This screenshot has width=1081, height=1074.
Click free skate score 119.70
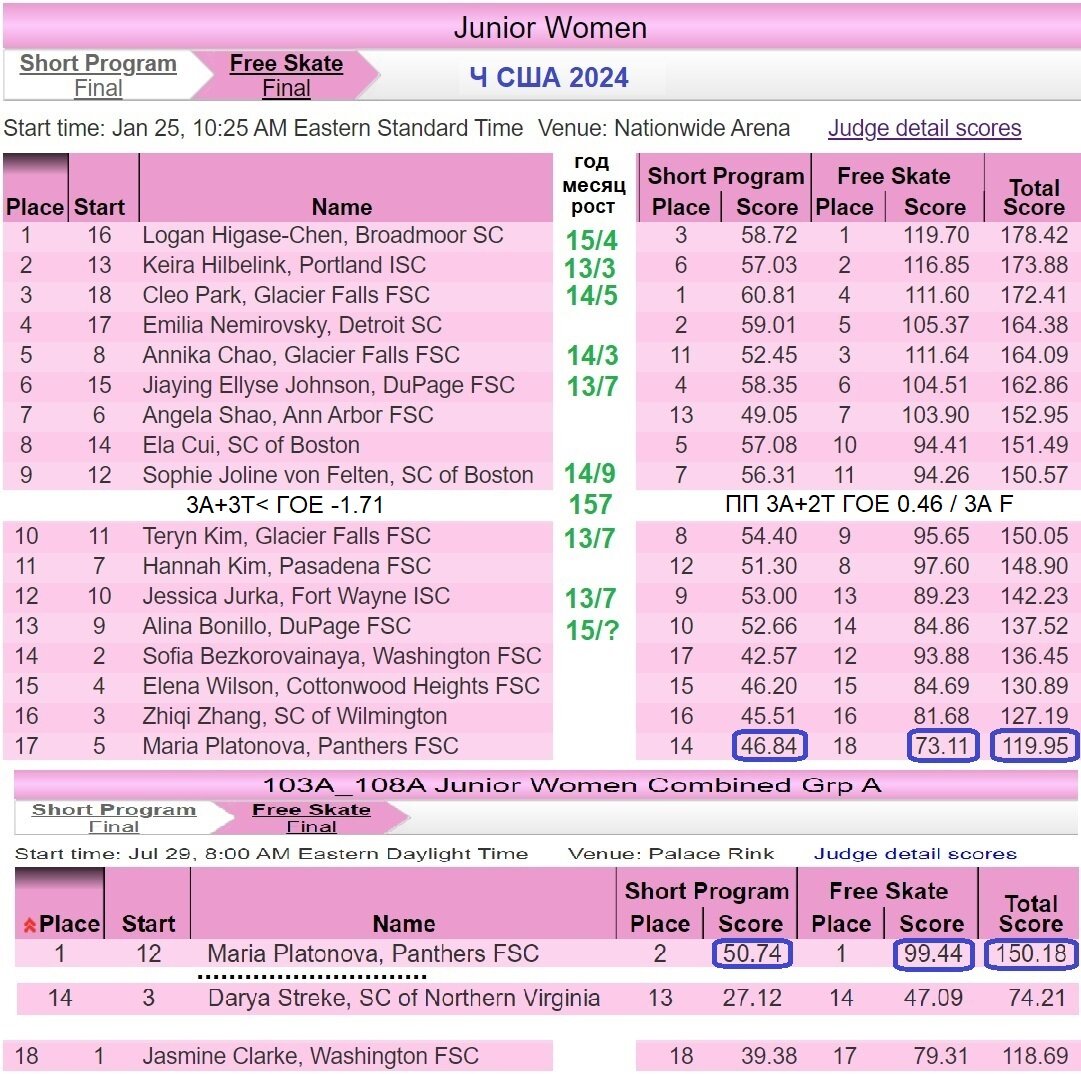936,235
